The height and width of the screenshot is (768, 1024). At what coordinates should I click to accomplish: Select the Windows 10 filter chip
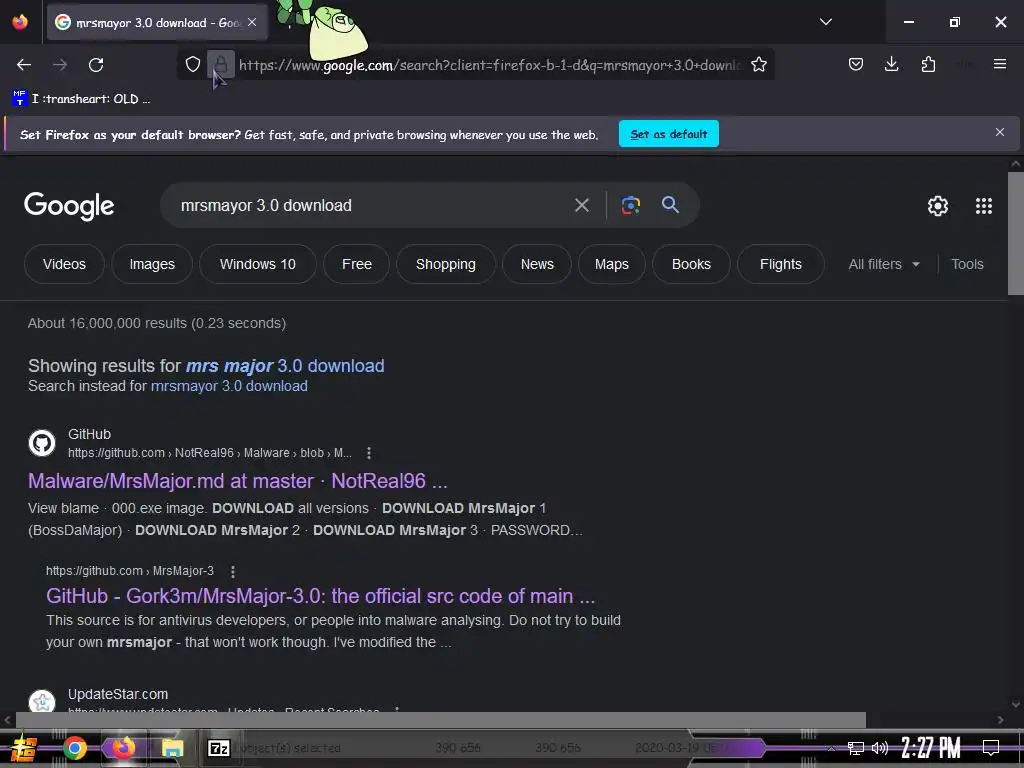pos(258,264)
